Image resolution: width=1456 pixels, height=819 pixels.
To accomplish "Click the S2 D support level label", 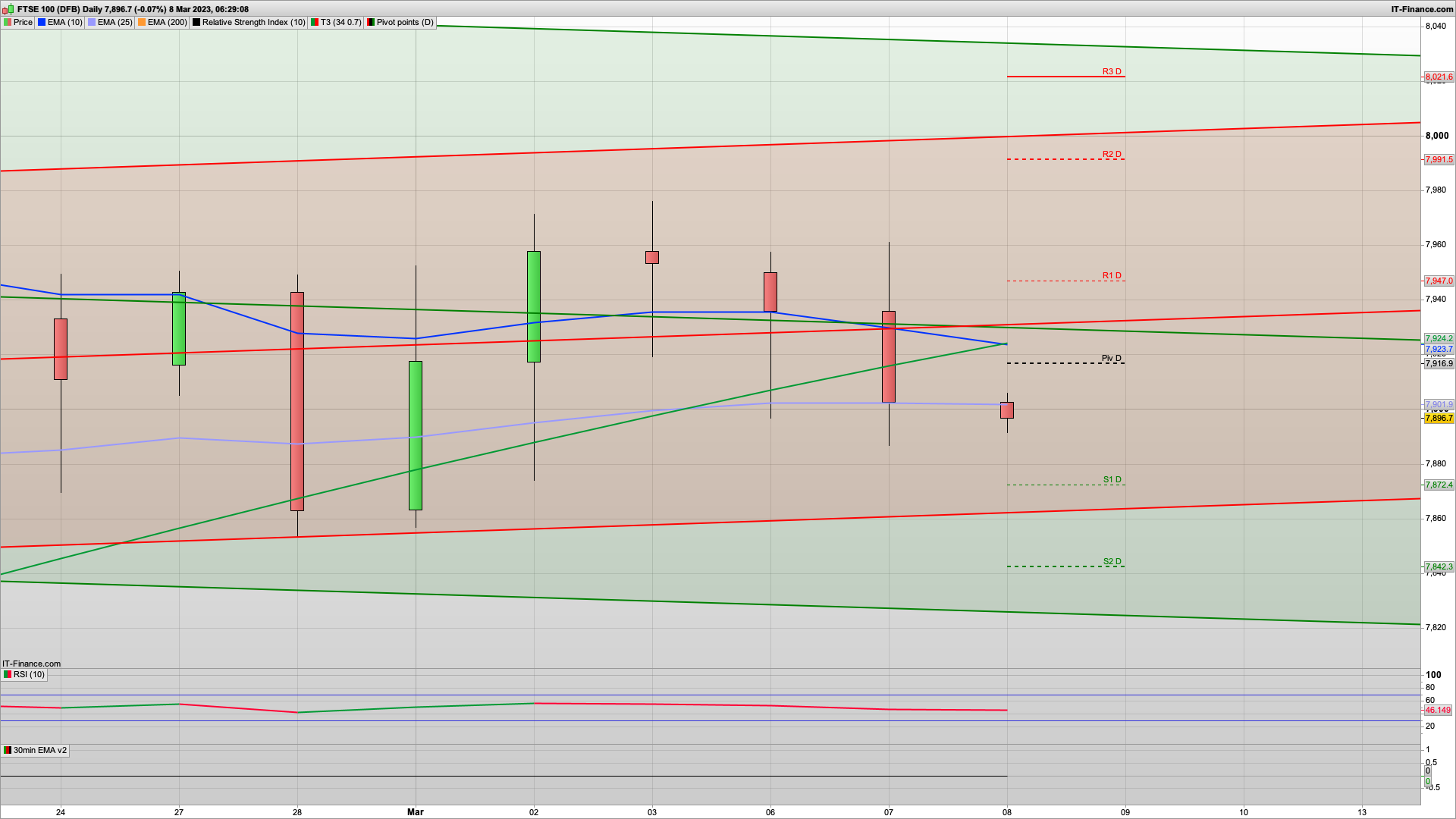I will 1112,561.
